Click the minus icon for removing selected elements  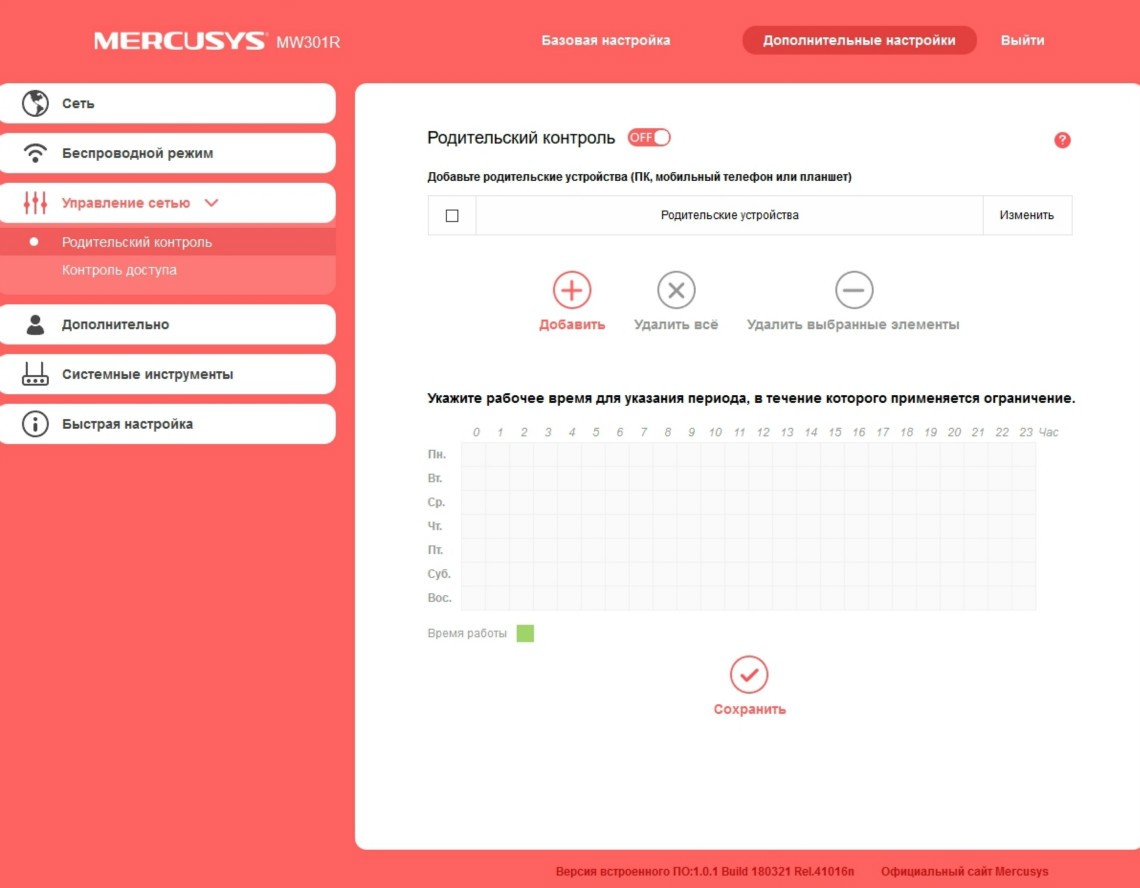853,290
